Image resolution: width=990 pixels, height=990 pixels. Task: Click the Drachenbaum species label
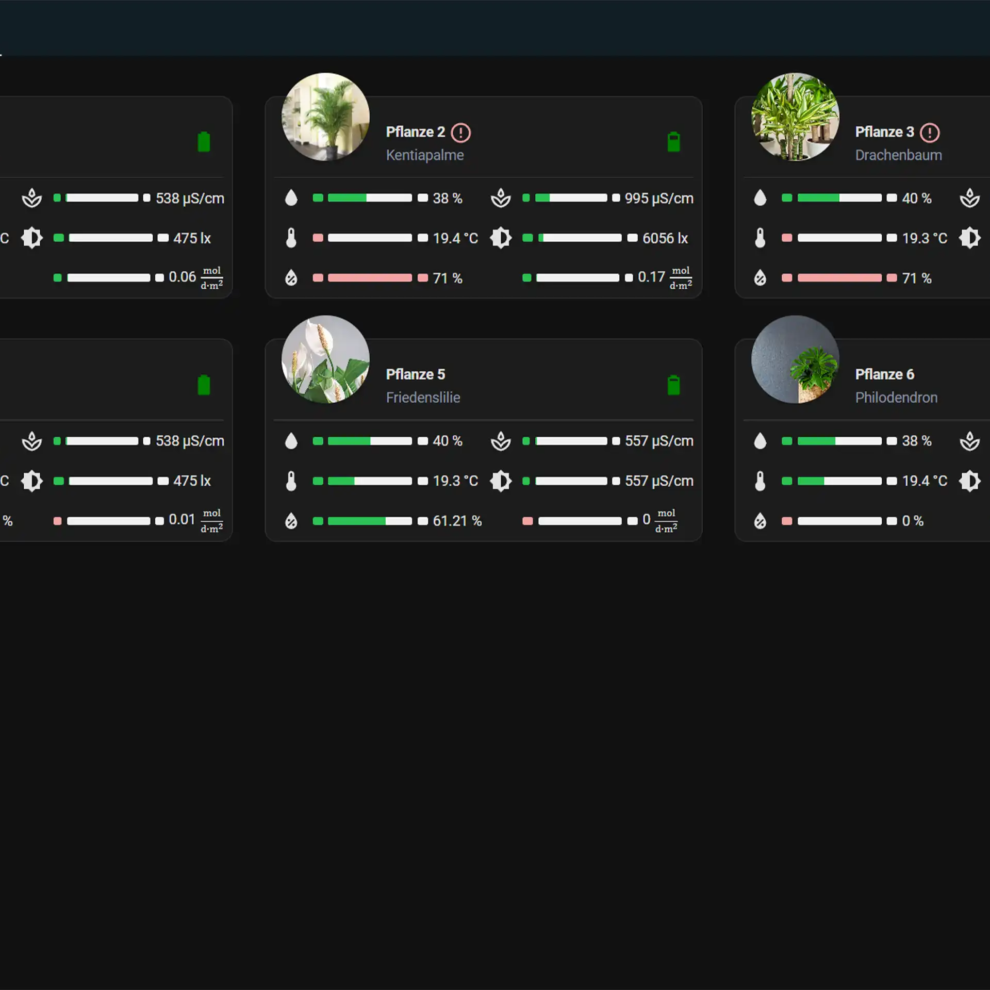(x=898, y=155)
